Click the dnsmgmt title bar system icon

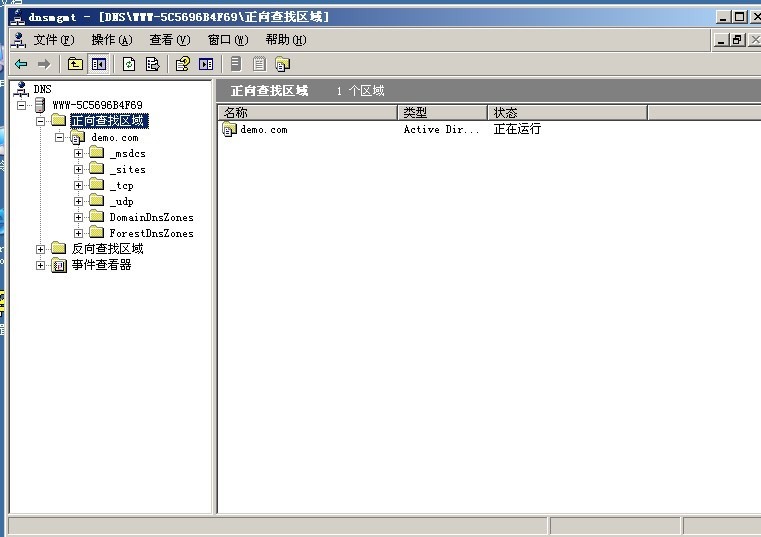18,17
